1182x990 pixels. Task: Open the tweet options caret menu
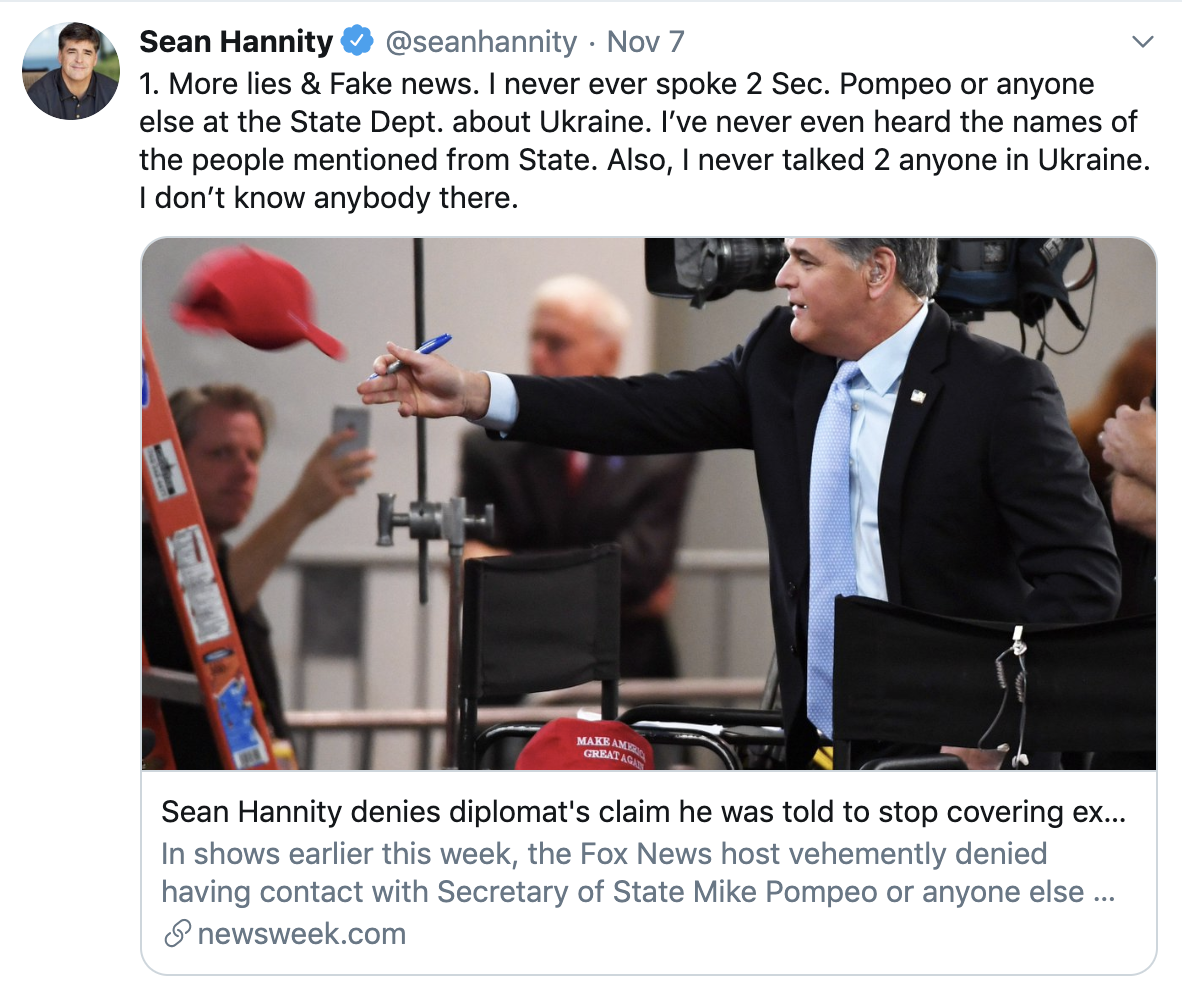pyautogui.click(x=1141, y=42)
